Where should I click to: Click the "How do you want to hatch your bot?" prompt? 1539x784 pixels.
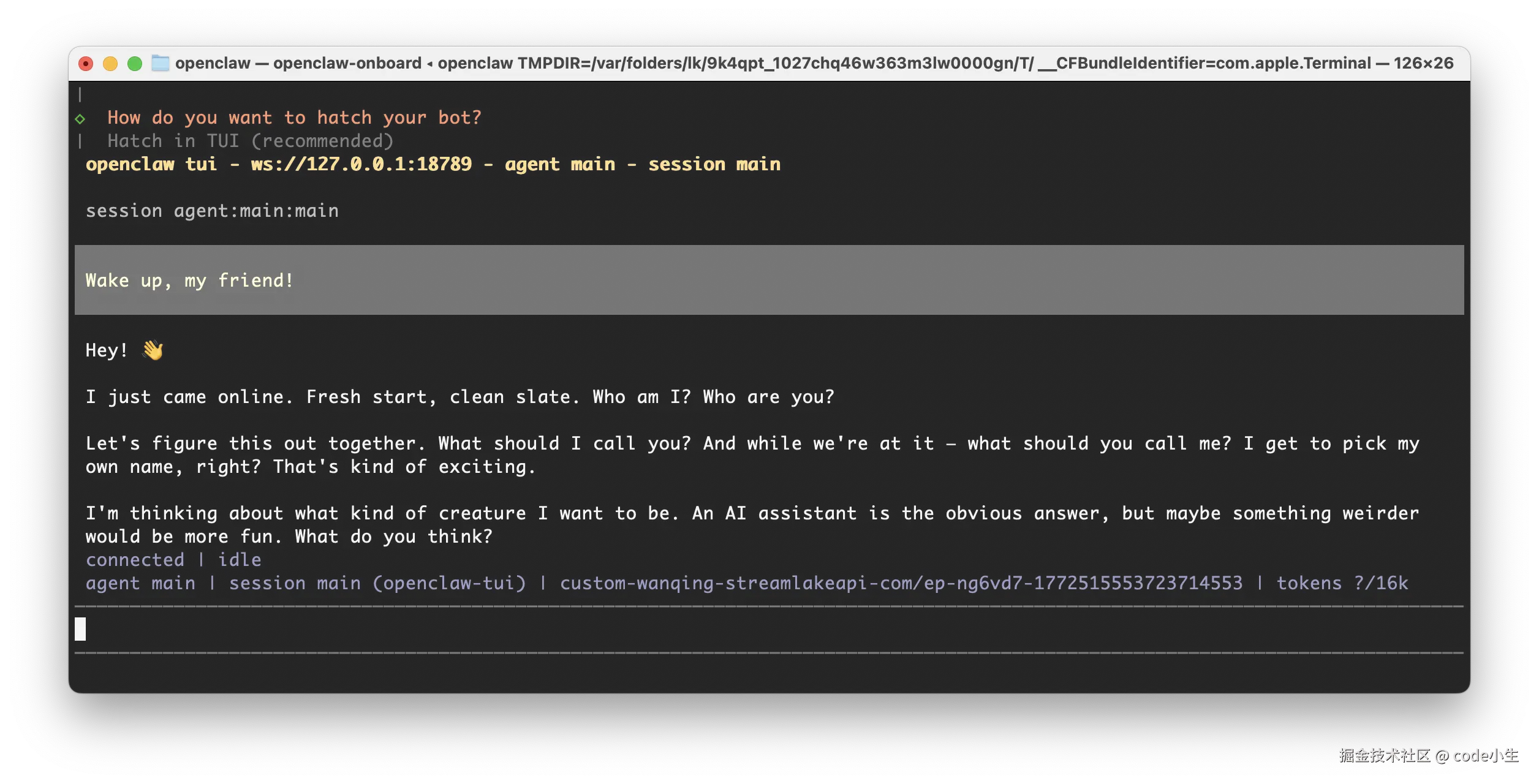coord(294,118)
